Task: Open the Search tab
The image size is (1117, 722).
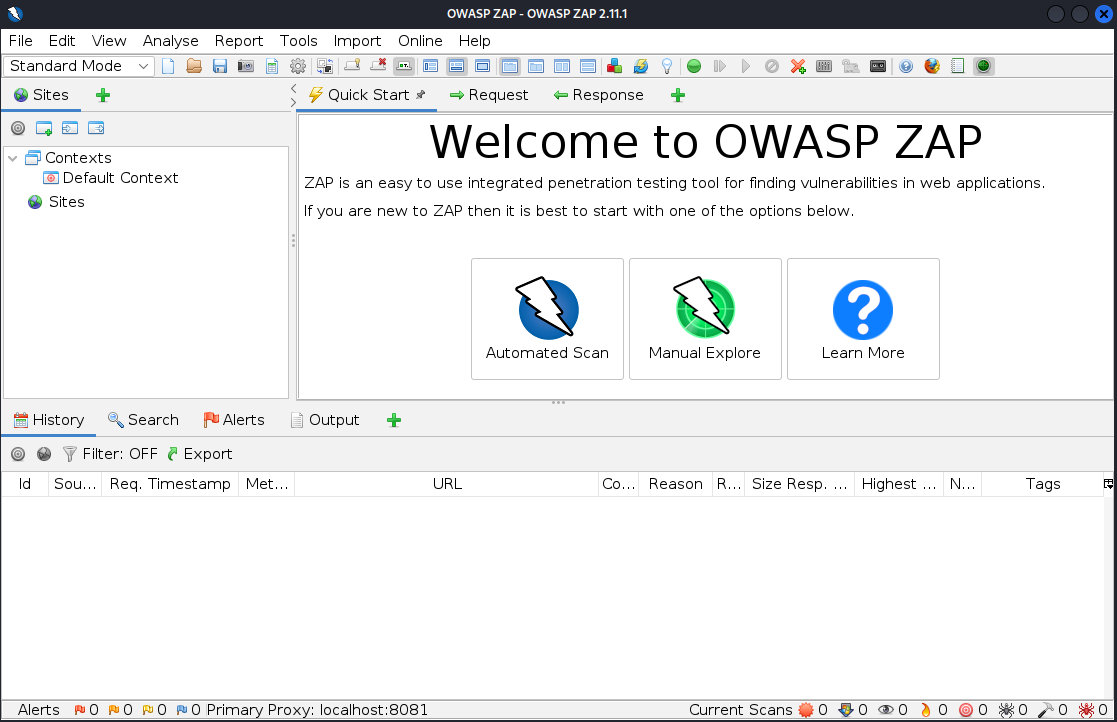Action: [x=143, y=420]
